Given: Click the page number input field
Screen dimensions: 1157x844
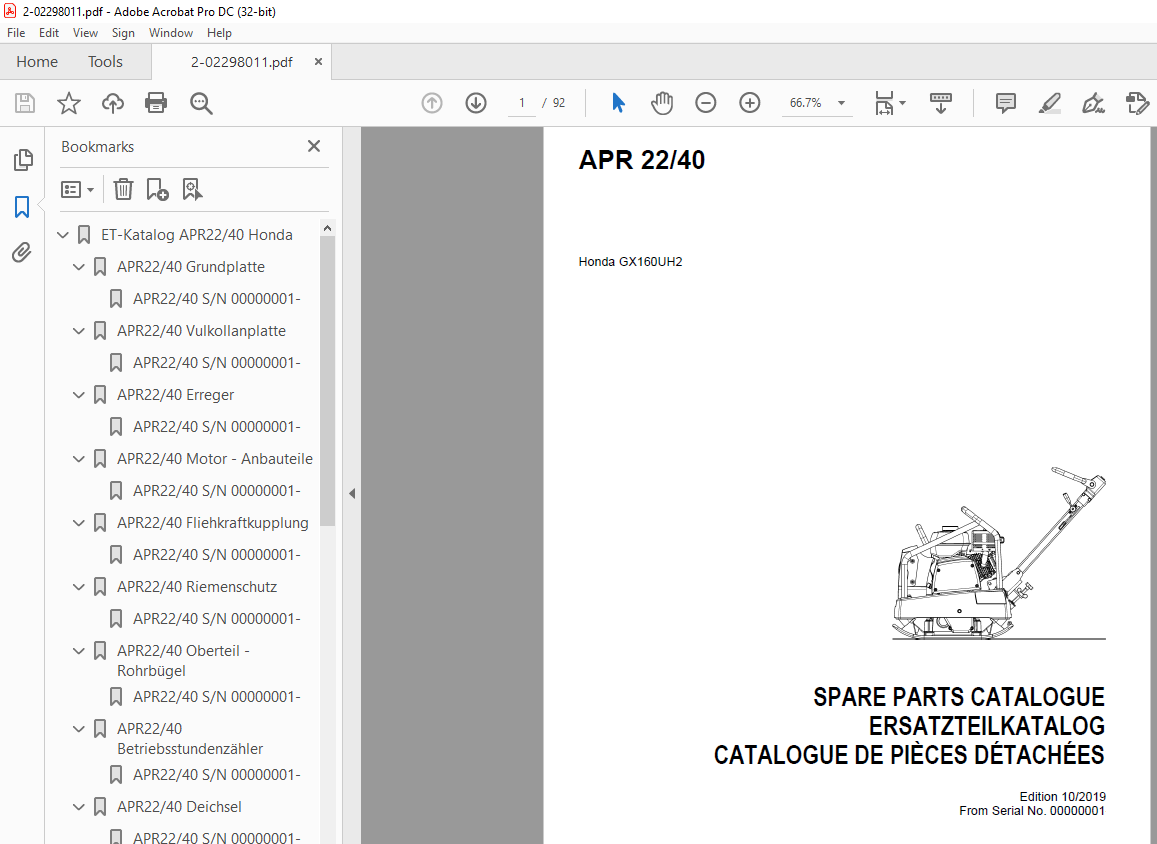Looking at the screenshot, I should click(522, 103).
